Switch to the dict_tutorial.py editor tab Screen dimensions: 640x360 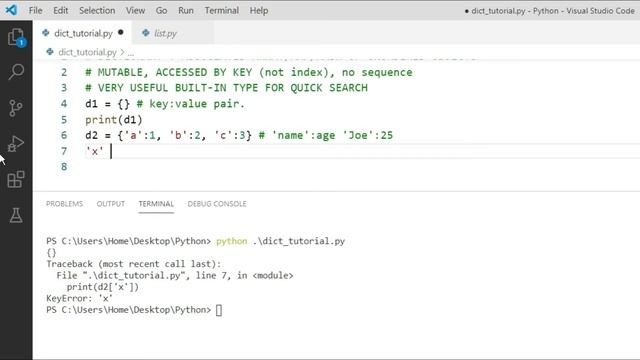(83, 33)
